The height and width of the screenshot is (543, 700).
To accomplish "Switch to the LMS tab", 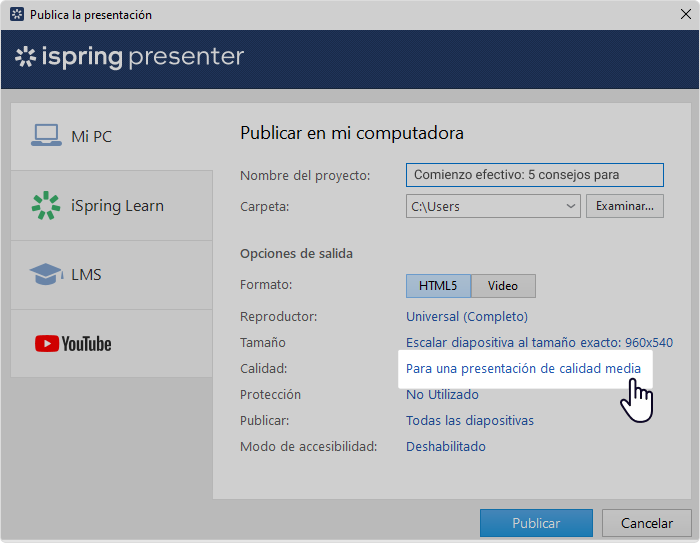I will click(x=112, y=275).
